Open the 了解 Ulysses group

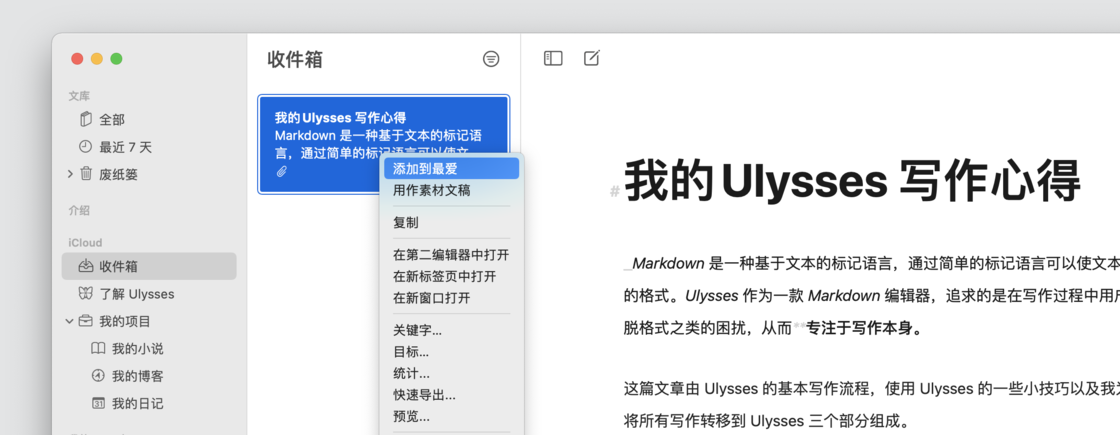point(149,294)
